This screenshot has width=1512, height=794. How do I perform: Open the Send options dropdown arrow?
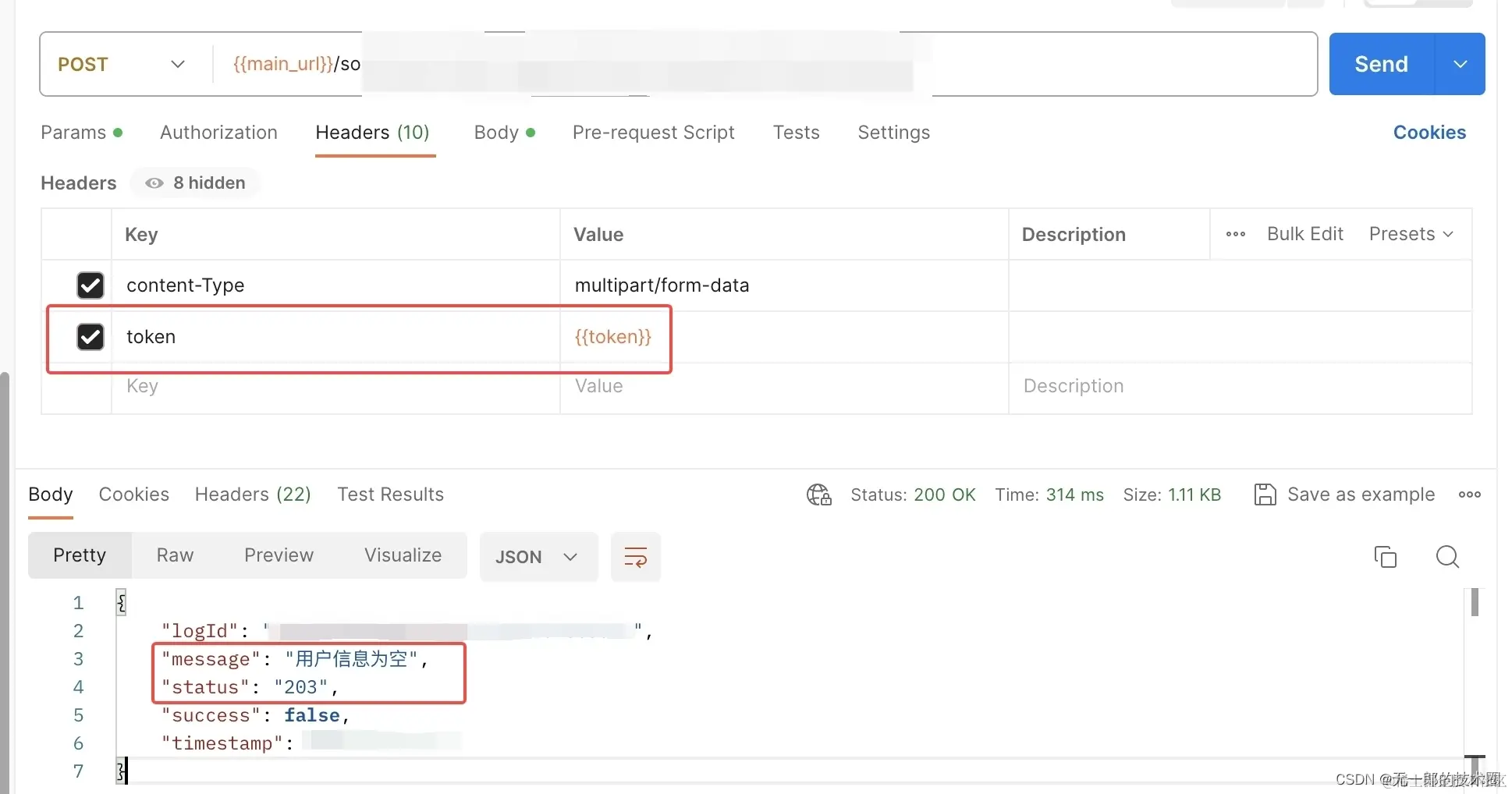1461,64
